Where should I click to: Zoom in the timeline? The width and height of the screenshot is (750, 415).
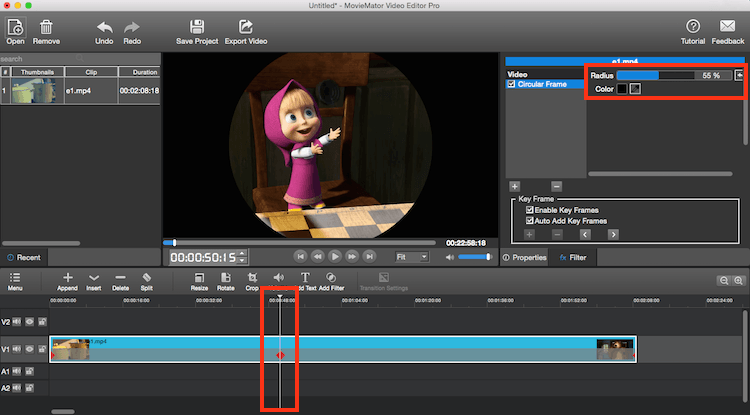(738, 281)
